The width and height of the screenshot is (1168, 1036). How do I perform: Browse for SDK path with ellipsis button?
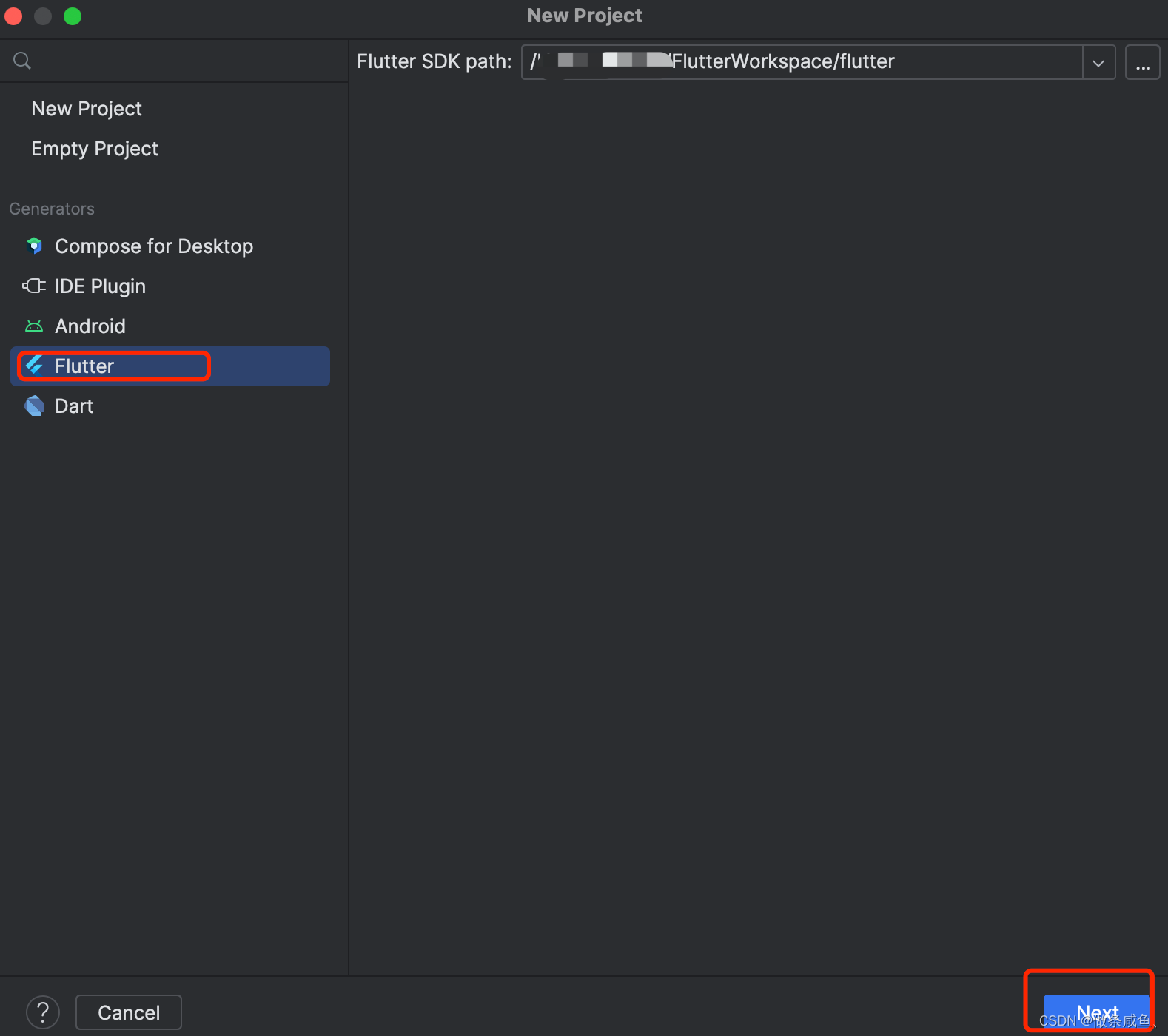tap(1143, 62)
